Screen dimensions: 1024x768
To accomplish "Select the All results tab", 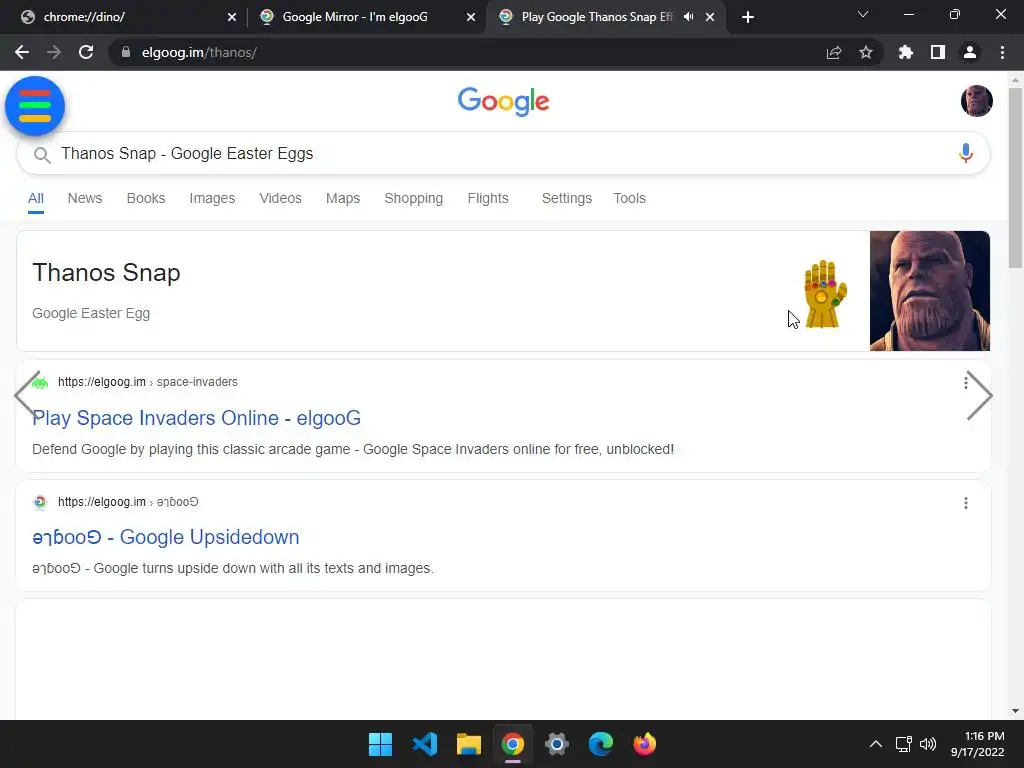I will coord(36,198).
